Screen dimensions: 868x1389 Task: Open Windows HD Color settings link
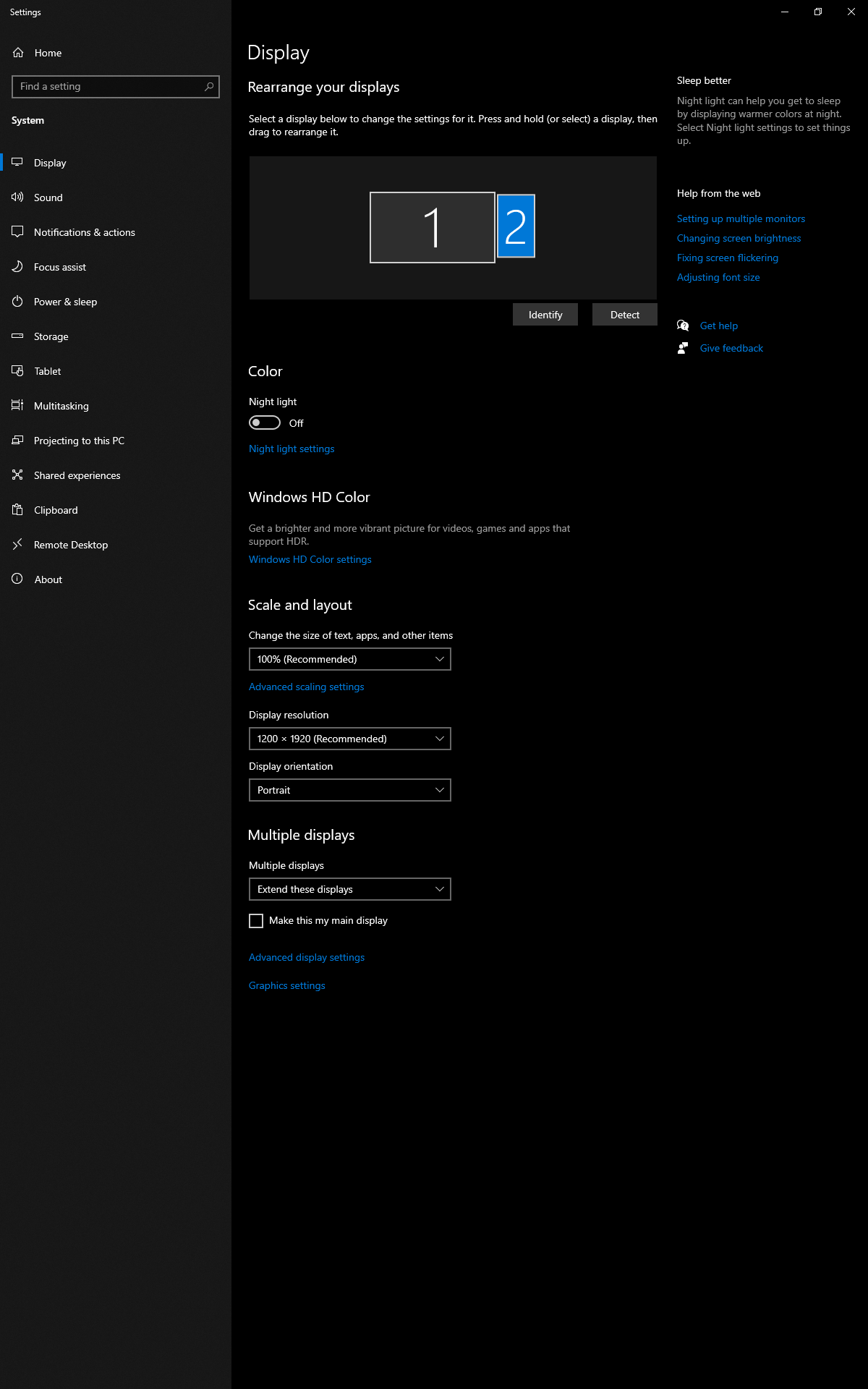pos(310,559)
